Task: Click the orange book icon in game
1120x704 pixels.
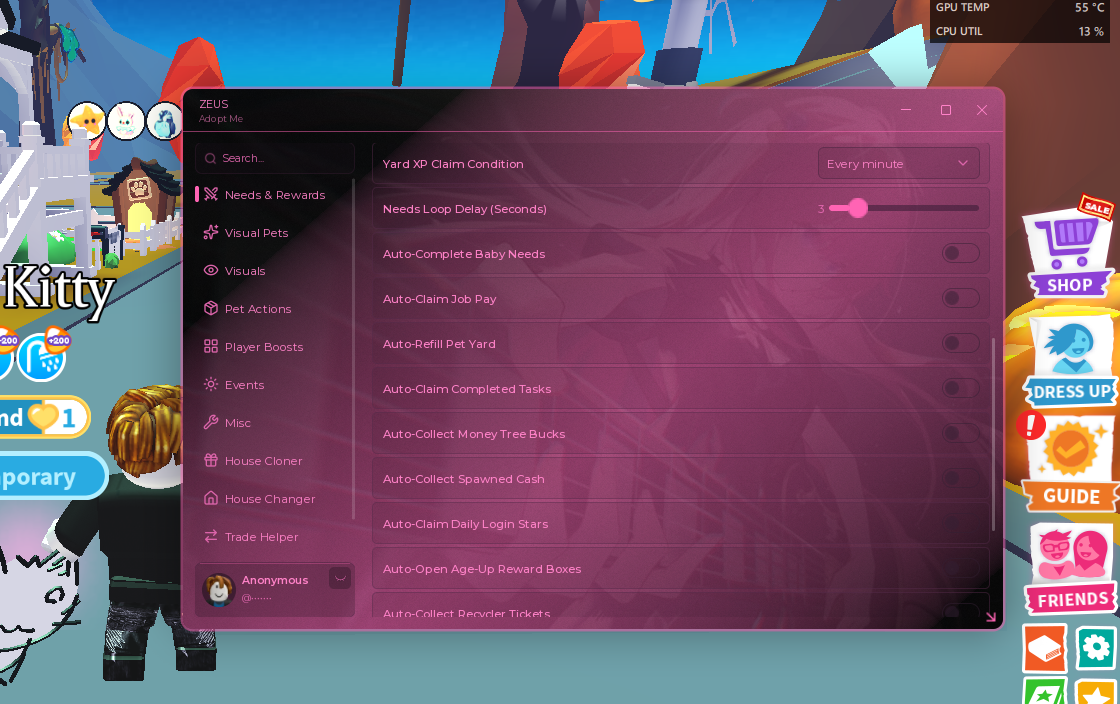Action: tap(1045, 648)
